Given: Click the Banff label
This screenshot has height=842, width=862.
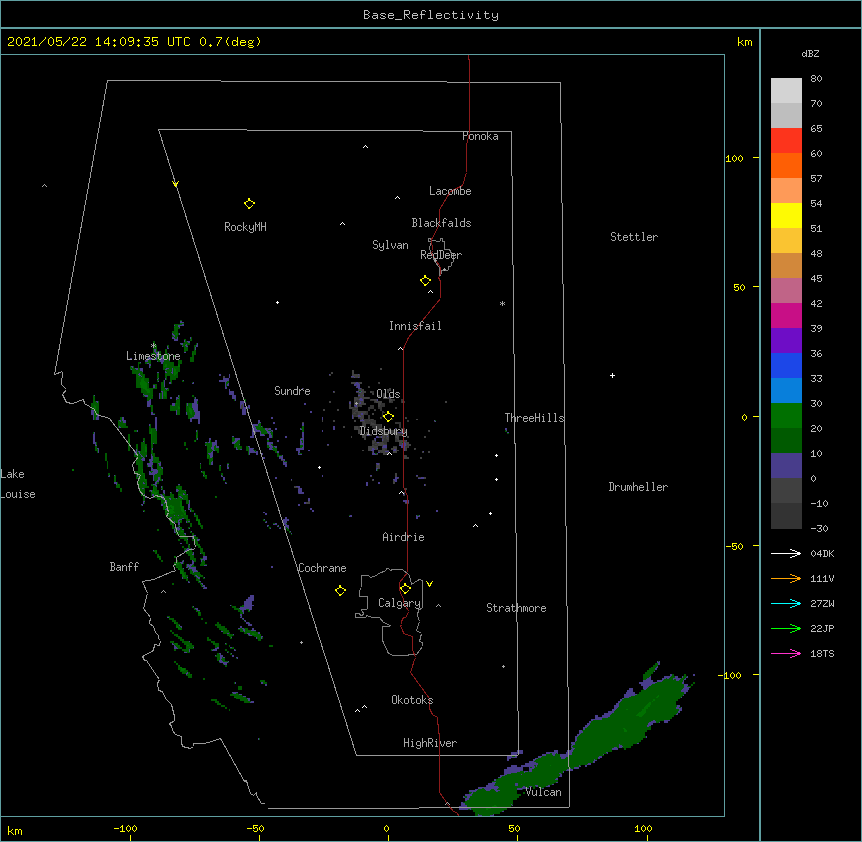Looking at the screenshot, I should click(124, 567).
